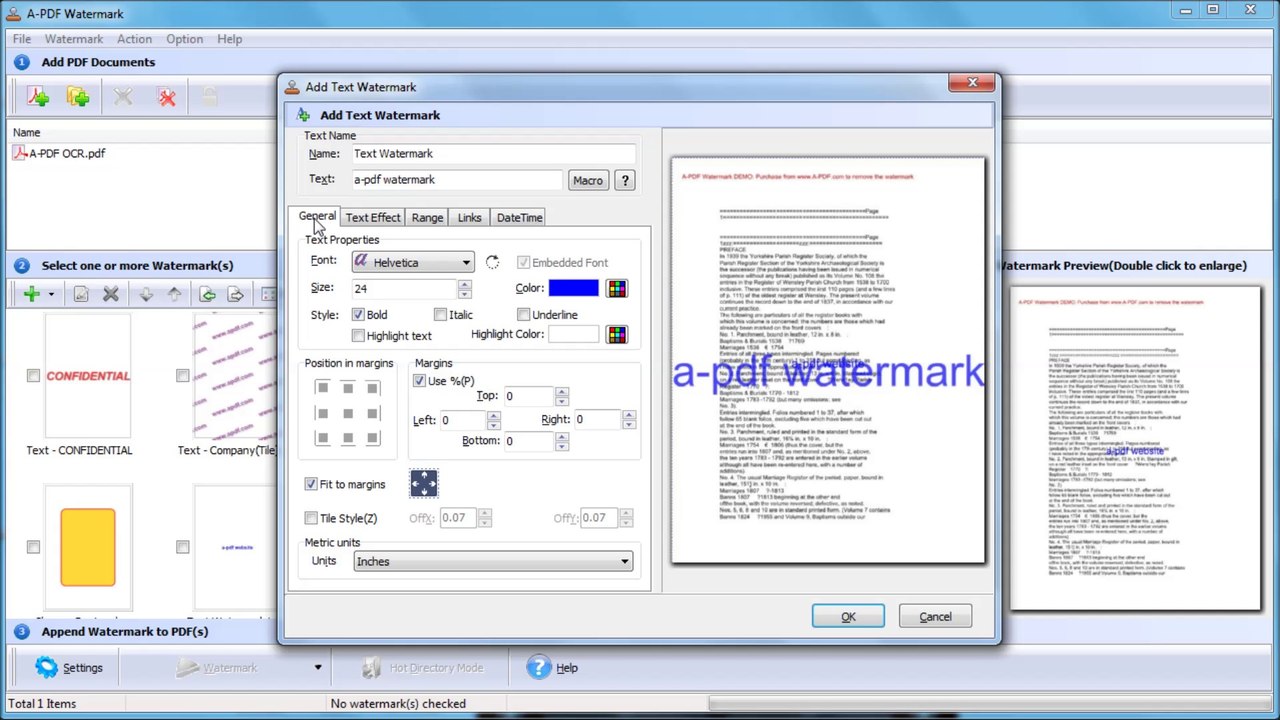1280x720 pixels.
Task: Increase the Right margin spinner value
Action: pos(628,416)
